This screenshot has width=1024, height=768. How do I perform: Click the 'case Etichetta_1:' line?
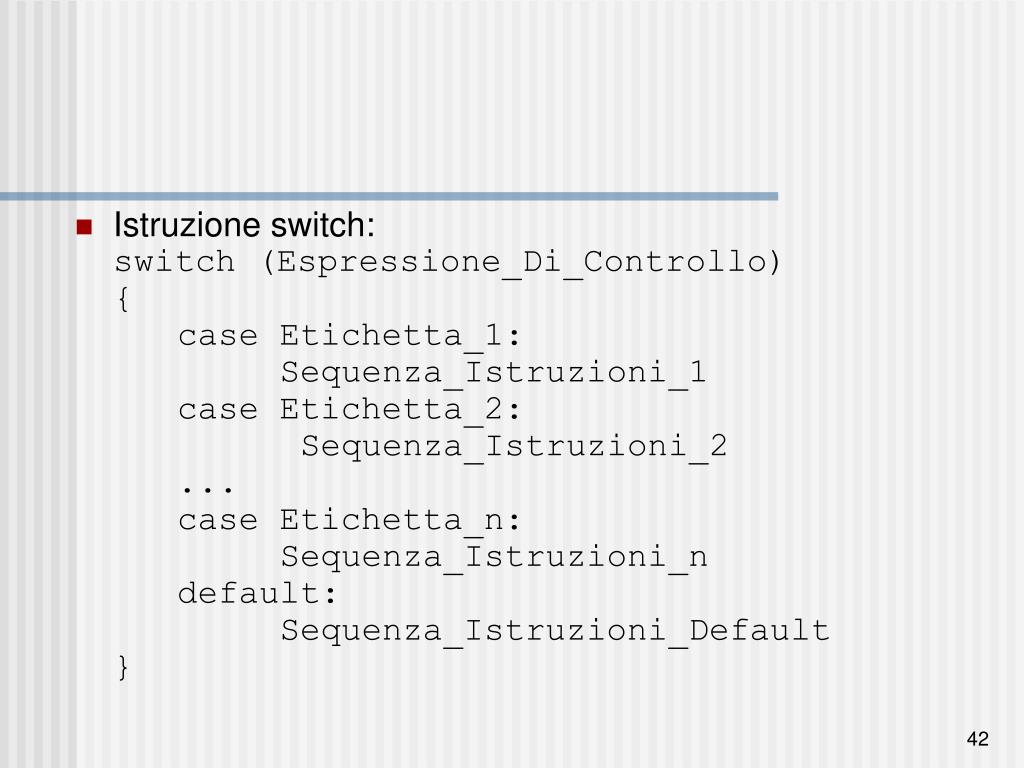point(350,336)
